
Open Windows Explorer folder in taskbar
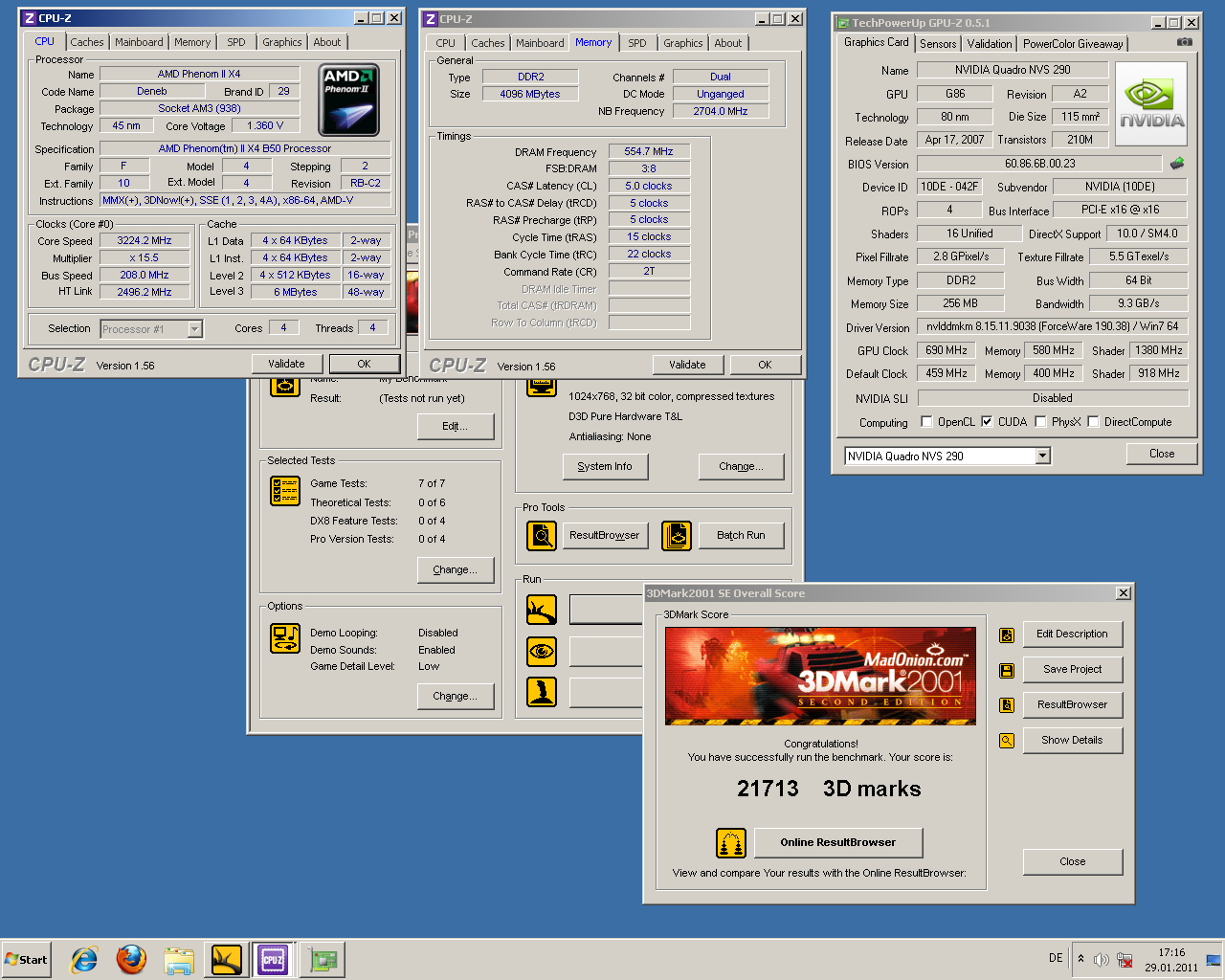pyautogui.click(x=178, y=959)
